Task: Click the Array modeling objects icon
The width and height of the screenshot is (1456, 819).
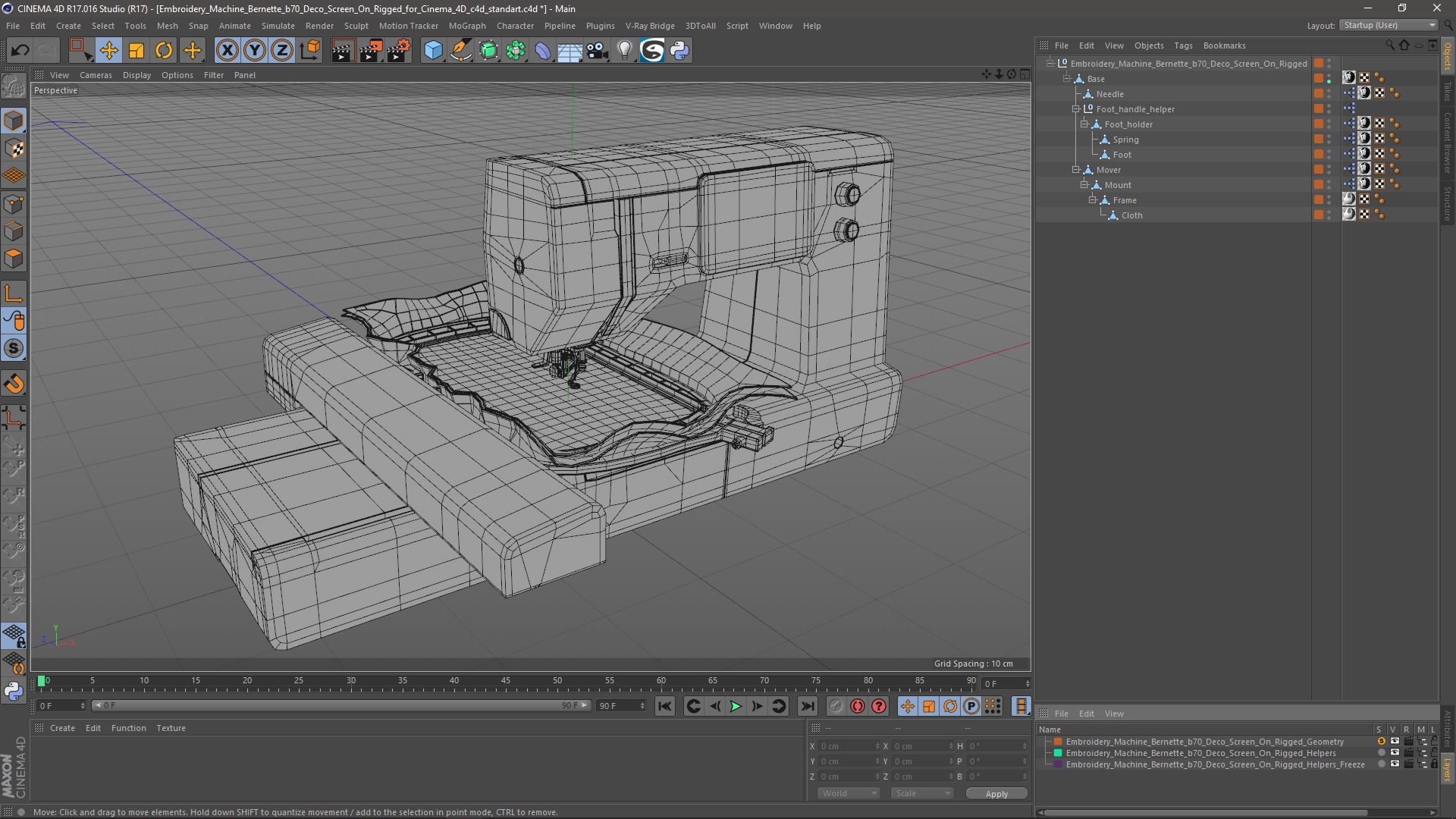Action: click(516, 51)
